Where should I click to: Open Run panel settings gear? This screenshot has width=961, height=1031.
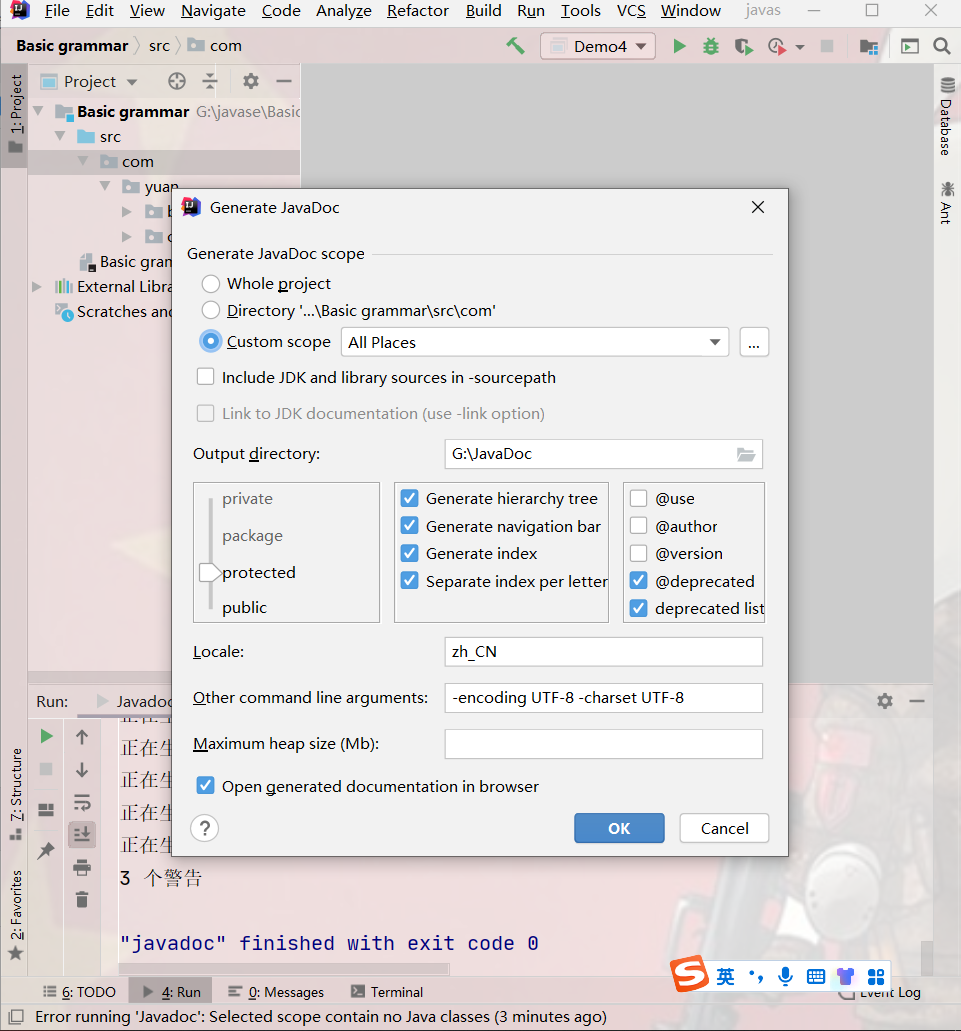pos(885,701)
